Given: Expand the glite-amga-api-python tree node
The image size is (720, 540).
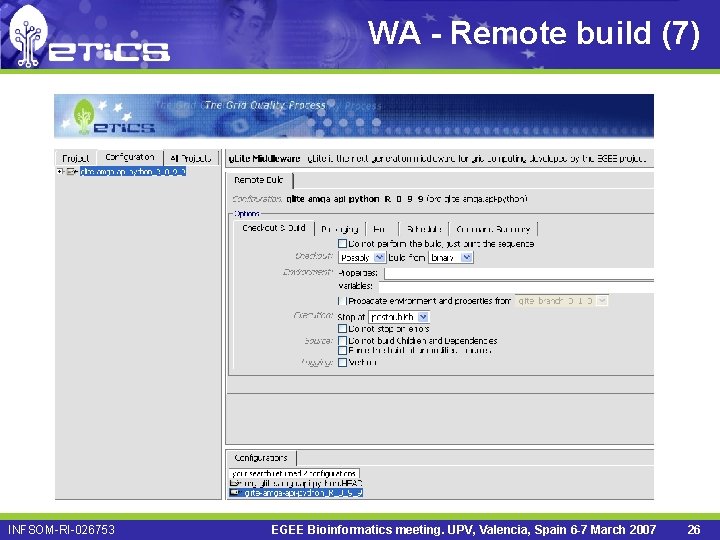Looking at the screenshot, I should pos(60,172).
